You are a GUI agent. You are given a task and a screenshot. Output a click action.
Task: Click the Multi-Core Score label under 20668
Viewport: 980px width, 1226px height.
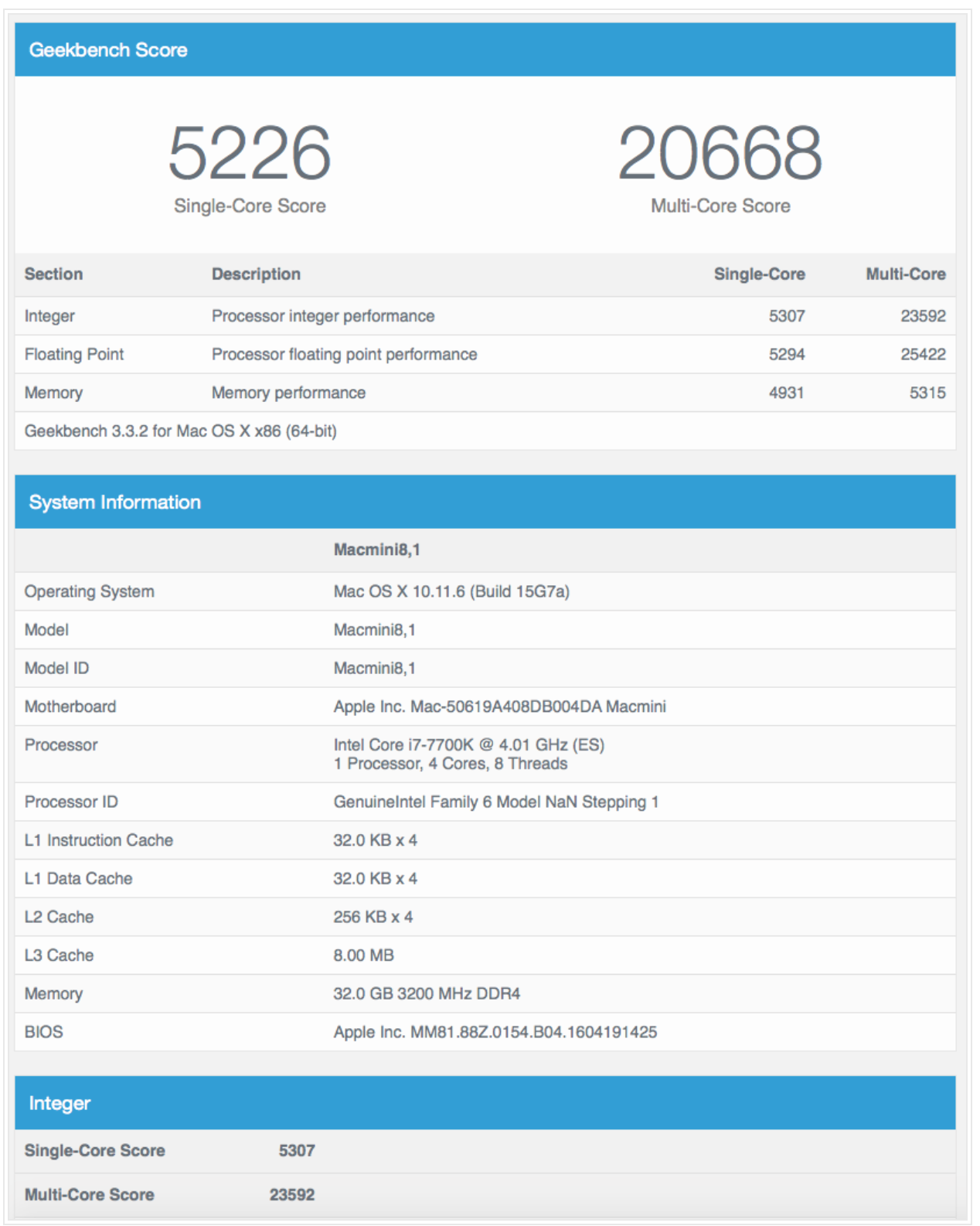point(720,206)
